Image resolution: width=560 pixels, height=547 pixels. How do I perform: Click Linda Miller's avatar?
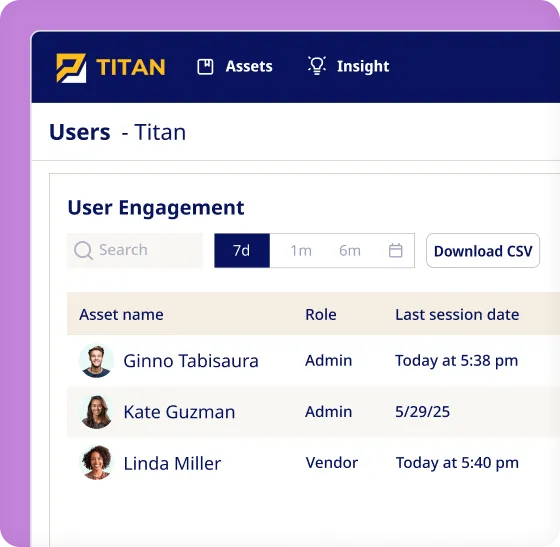click(x=96, y=463)
